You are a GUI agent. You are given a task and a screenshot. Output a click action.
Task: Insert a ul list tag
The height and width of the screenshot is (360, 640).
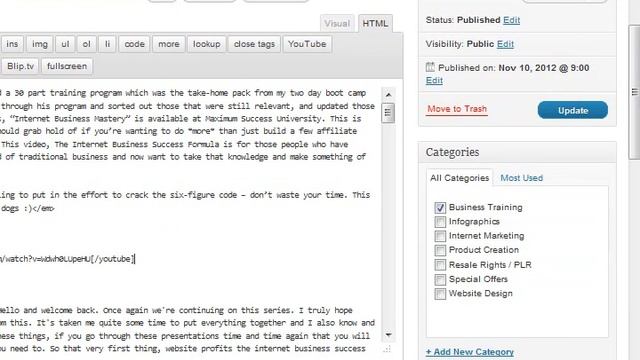pos(65,44)
